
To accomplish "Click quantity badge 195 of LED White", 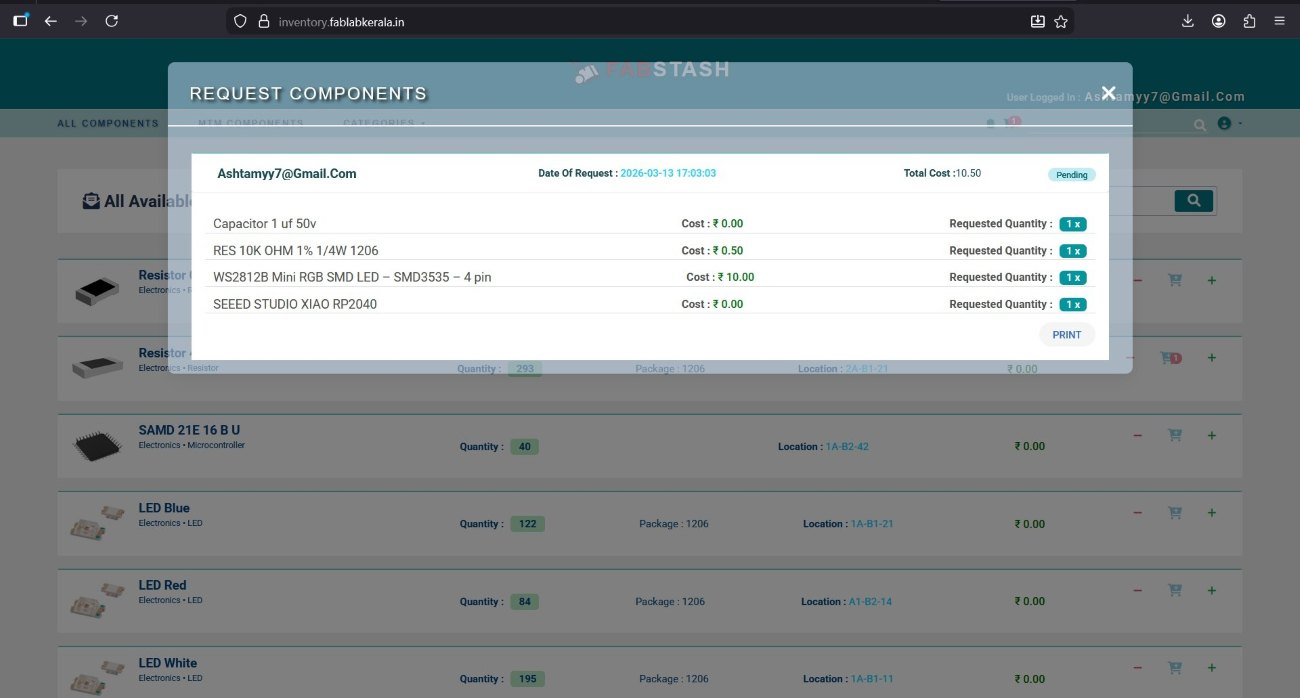I will tap(527, 679).
